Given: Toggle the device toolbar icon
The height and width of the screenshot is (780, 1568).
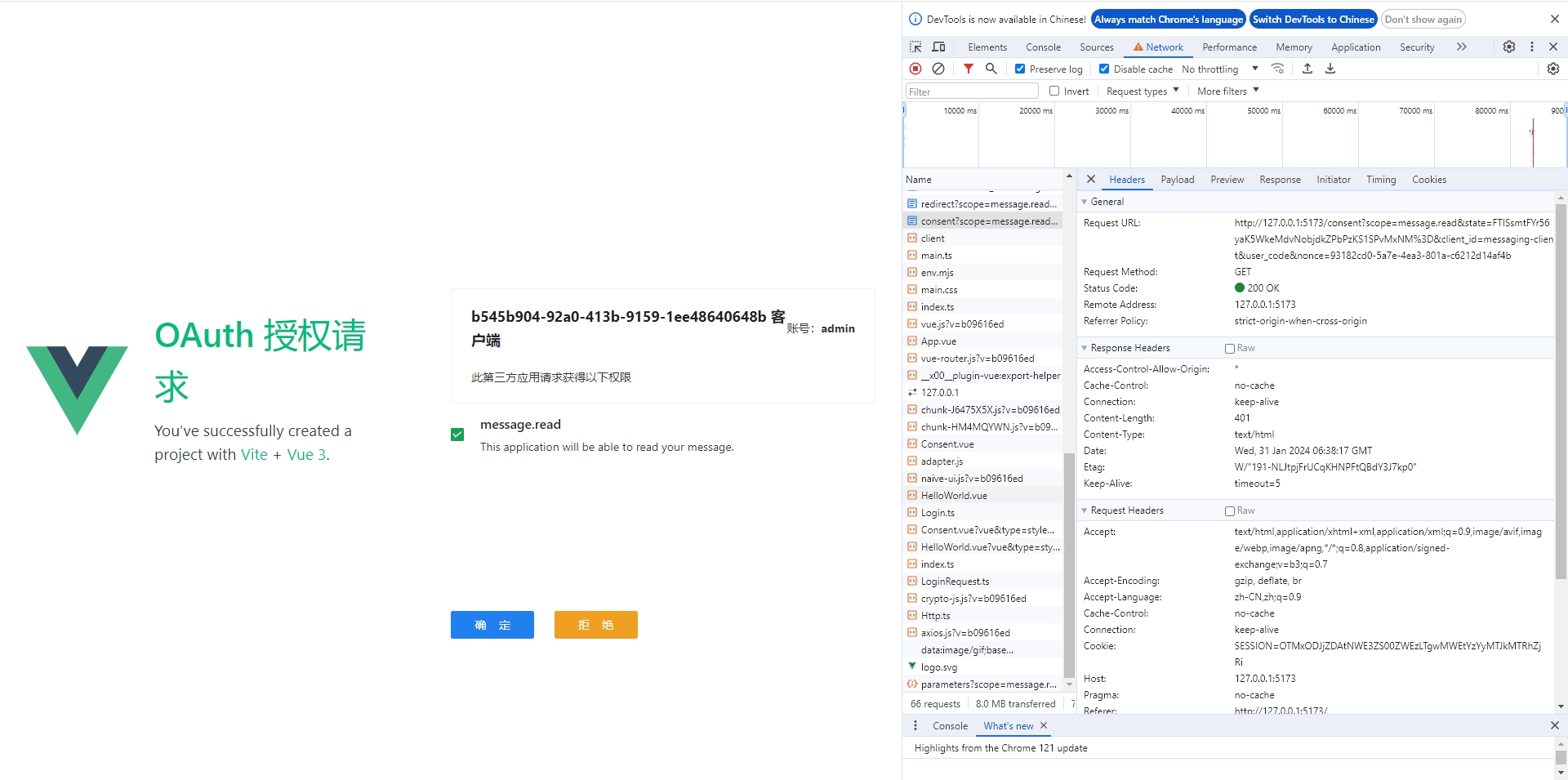Looking at the screenshot, I should 938,47.
